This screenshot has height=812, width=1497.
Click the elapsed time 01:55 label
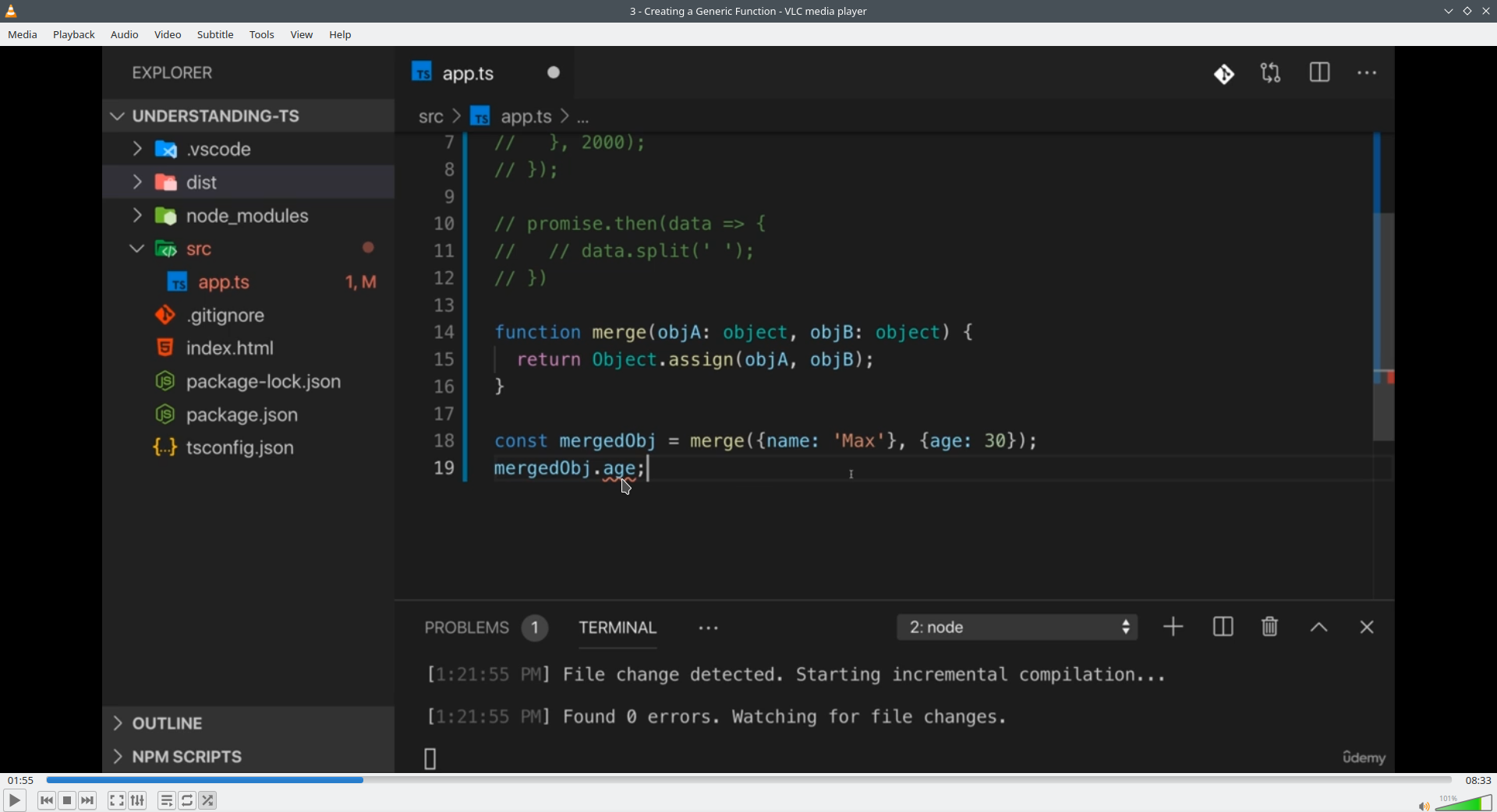[x=21, y=780]
